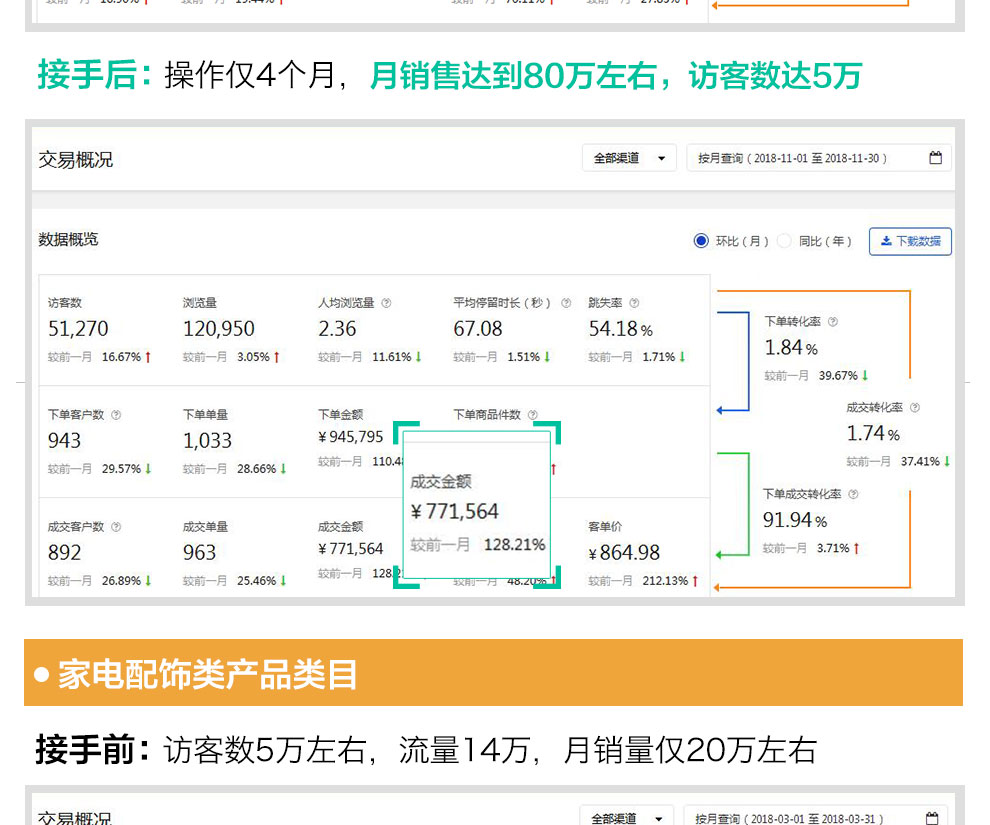Open the 按月查询 2018-11-01 至 2018-11-30 date picker
Viewport: 990px width, 825px height.
[x=819, y=158]
